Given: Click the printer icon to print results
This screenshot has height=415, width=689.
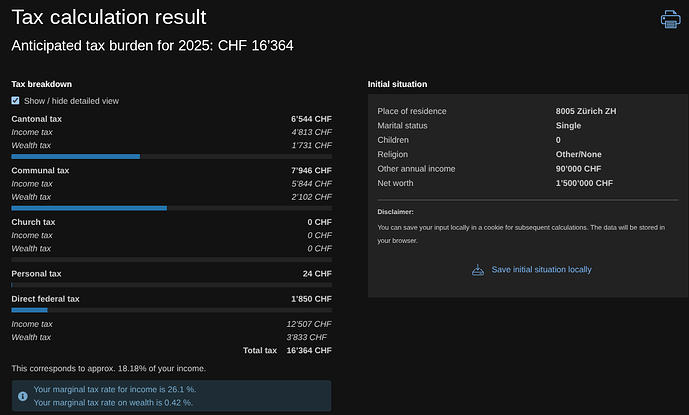Looking at the screenshot, I should tap(670, 19).
